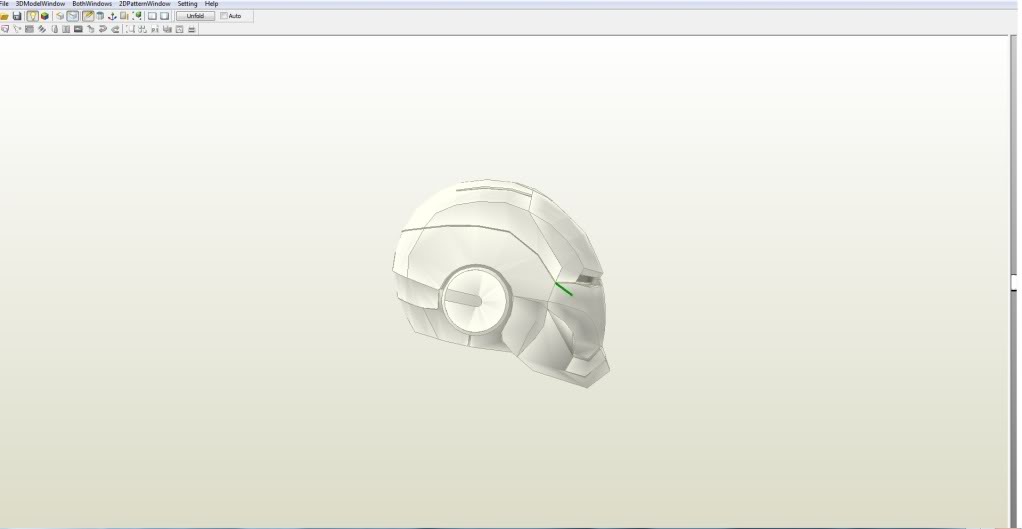1022x529 pixels.
Task: Save the project with the floppy disk icon
Action: [x=17, y=16]
